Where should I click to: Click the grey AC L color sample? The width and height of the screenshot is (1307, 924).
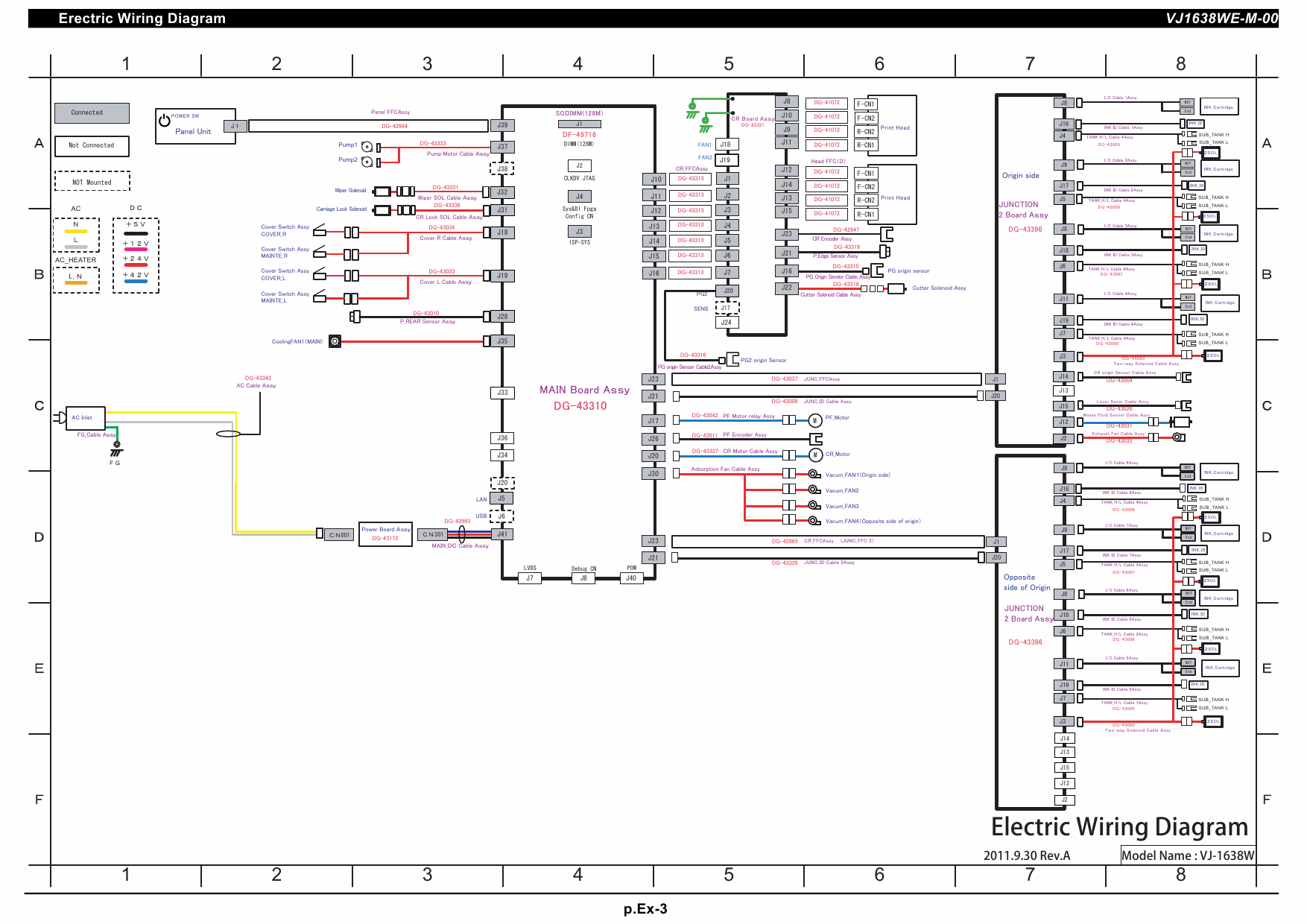tap(75, 247)
